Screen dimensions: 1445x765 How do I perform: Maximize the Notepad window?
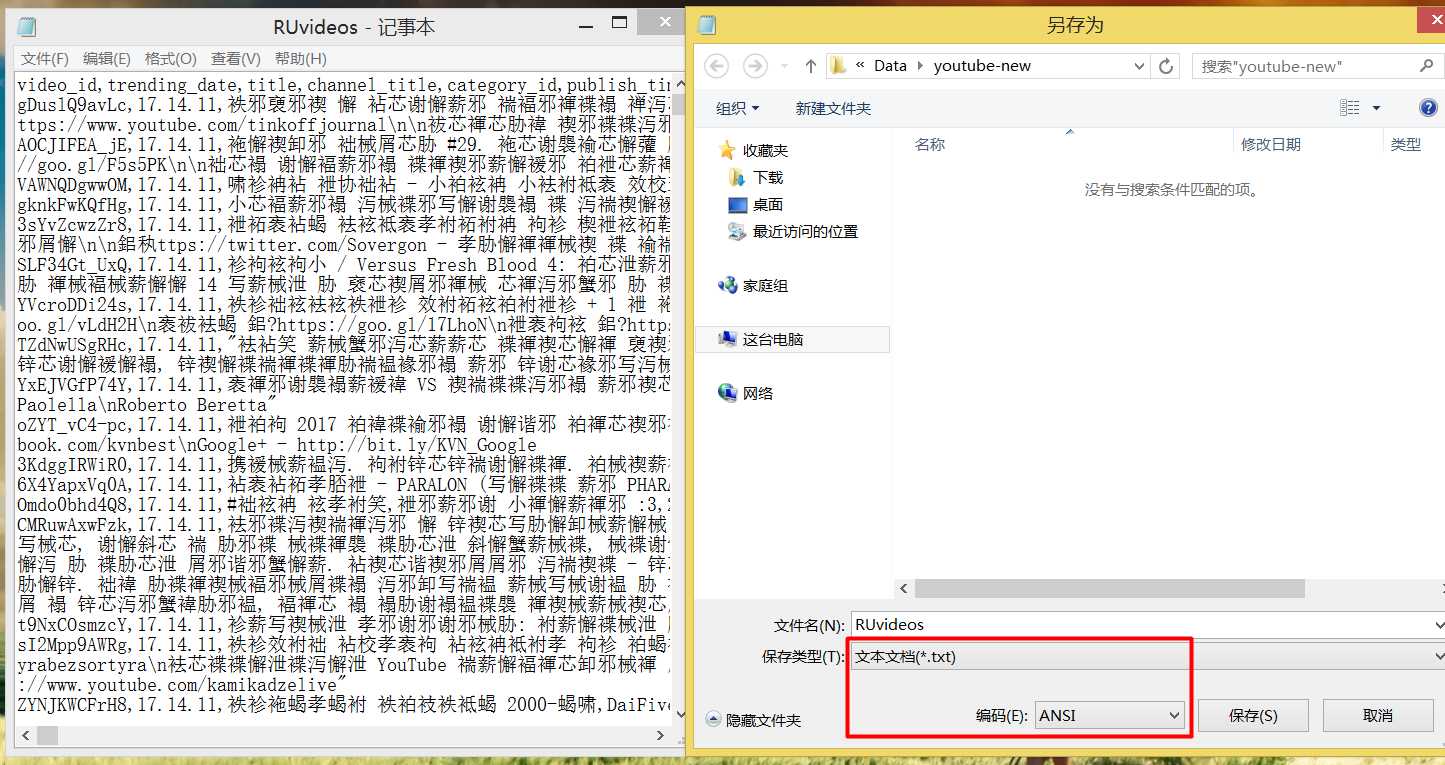[x=619, y=21]
